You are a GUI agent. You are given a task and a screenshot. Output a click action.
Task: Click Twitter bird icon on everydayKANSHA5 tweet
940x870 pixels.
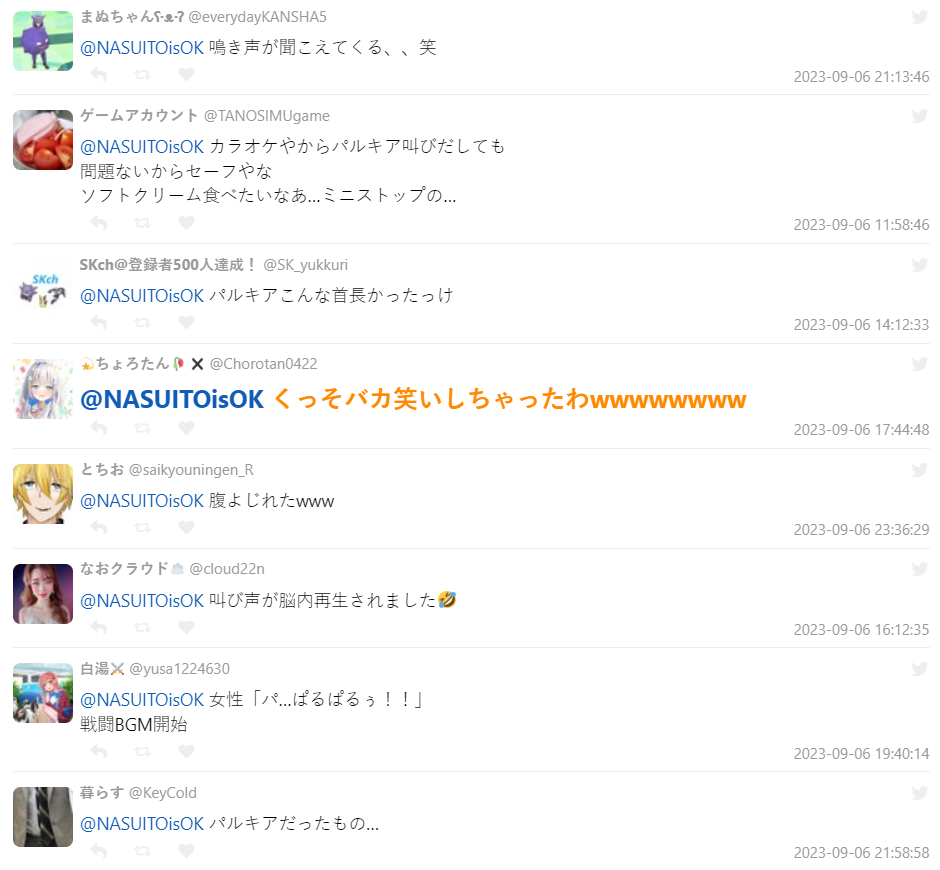(920, 17)
